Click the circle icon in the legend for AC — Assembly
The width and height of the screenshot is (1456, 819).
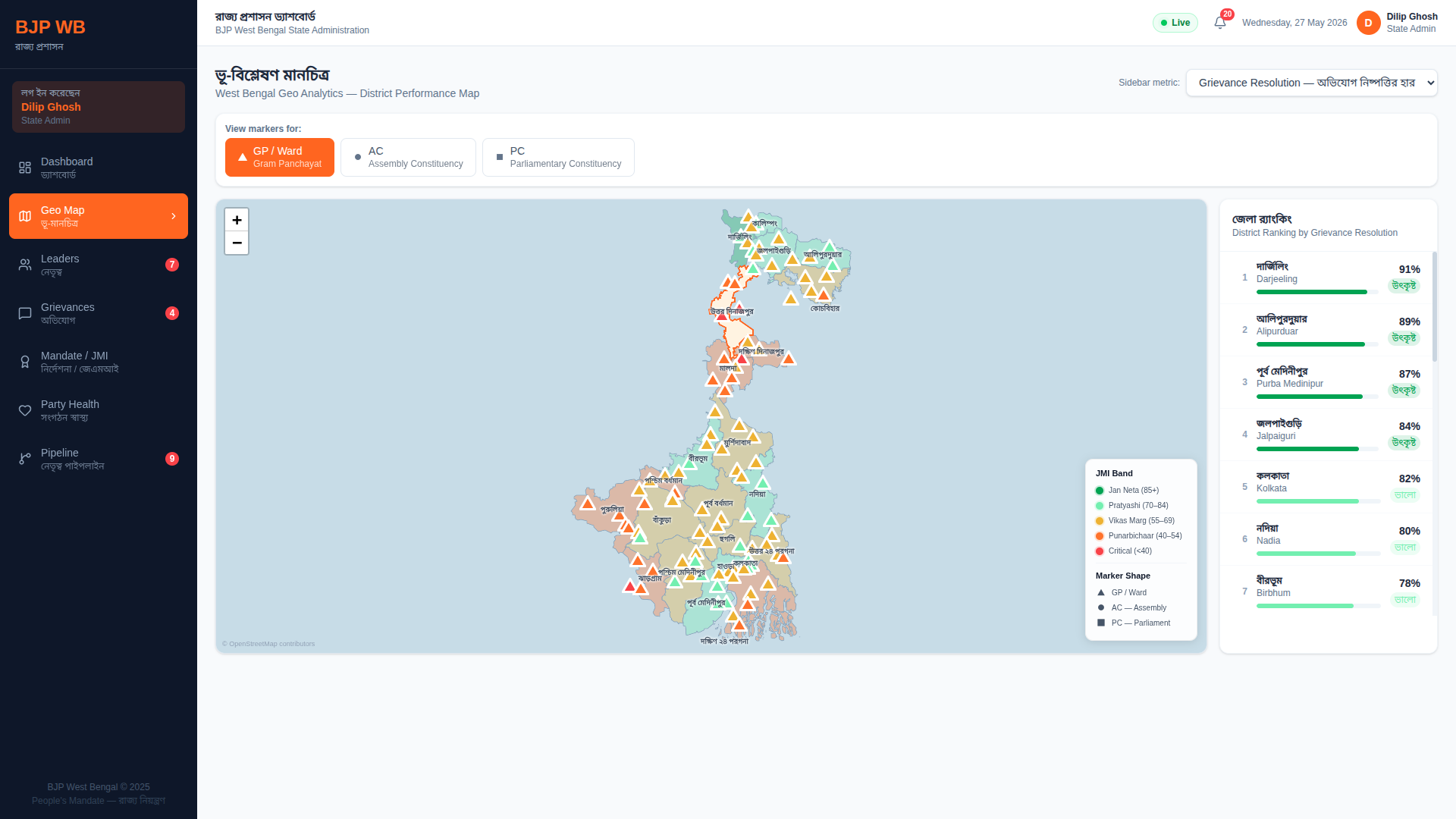(x=1101, y=607)
